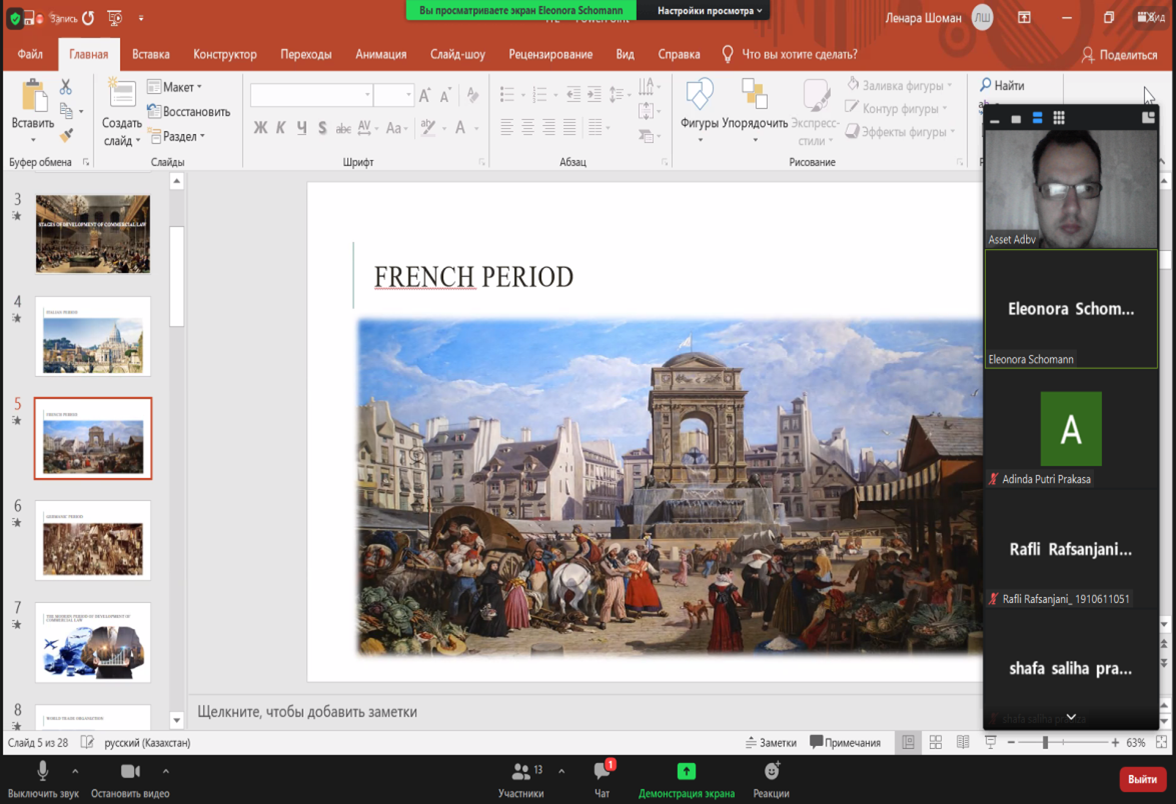Click the Create slide (Создать слайд) icon
The image size is (1176, 804).
(x=122, y=94)
